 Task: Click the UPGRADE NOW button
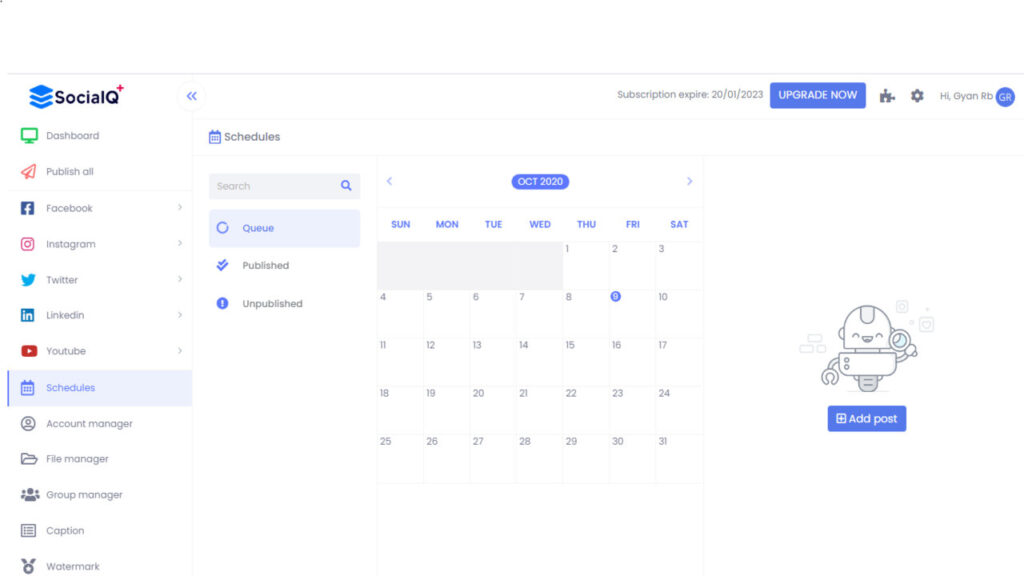(817, 95)
